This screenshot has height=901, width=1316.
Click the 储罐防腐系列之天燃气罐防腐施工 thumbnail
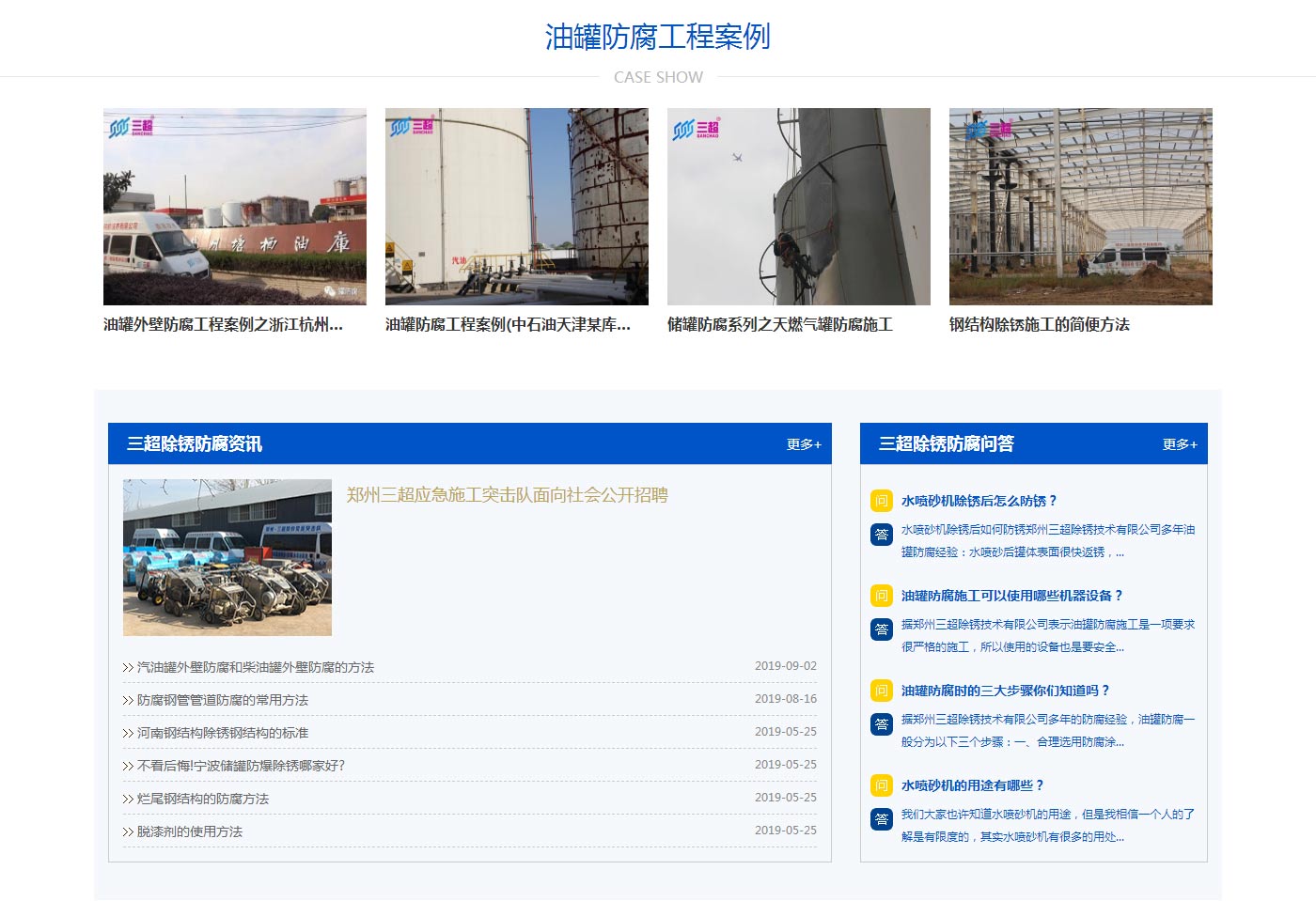798,207
